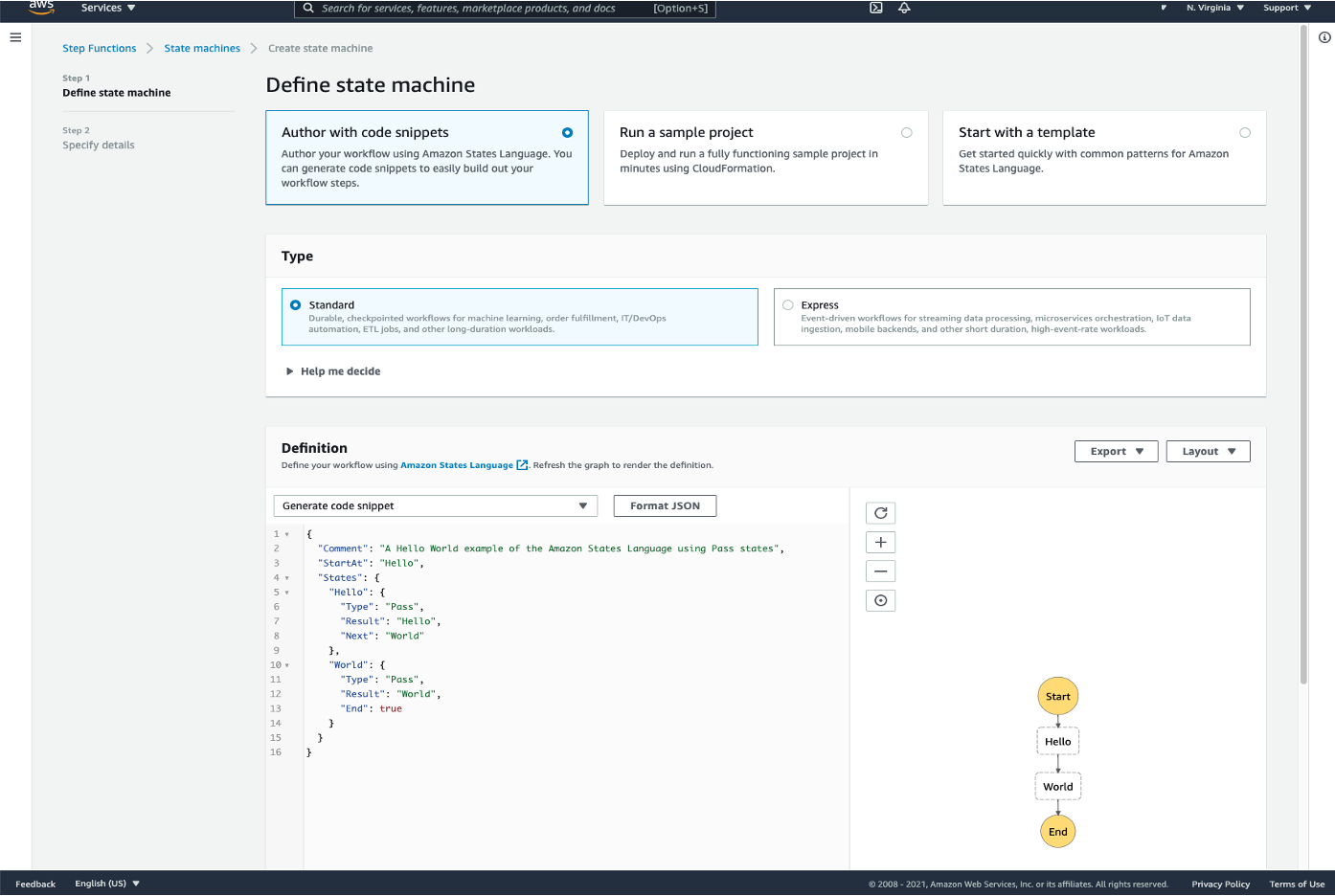Screen dimensions: 1335x896
Task: Open the Services dropdown
Action: click(x=108, y=8)
